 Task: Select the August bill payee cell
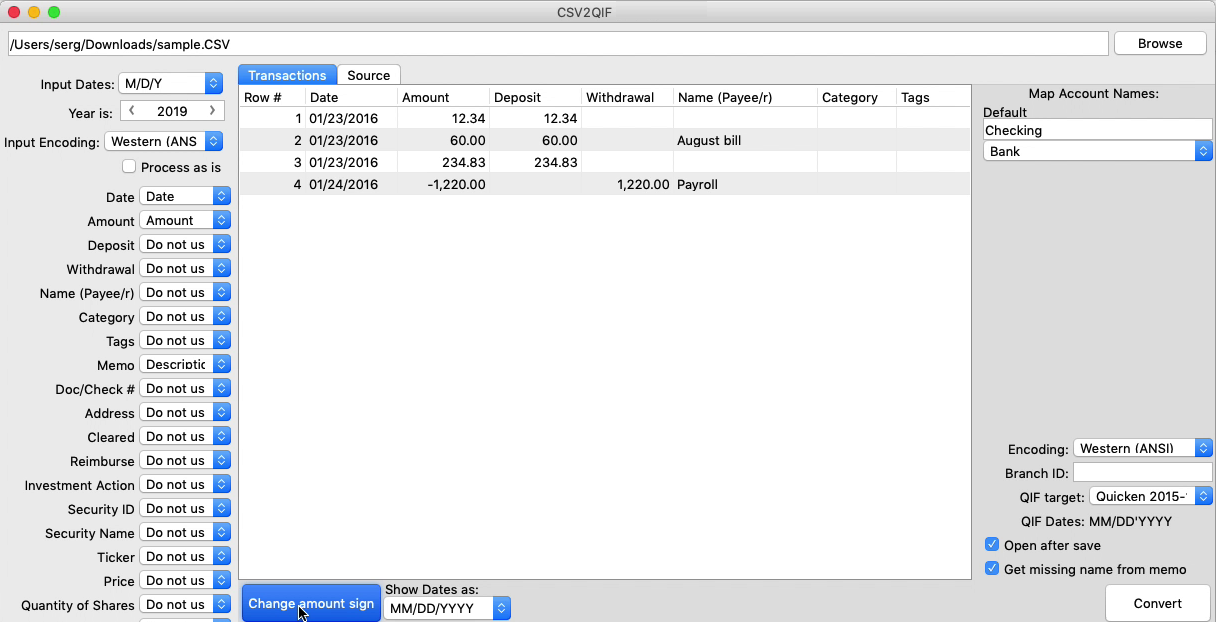(x=745, y=141)
